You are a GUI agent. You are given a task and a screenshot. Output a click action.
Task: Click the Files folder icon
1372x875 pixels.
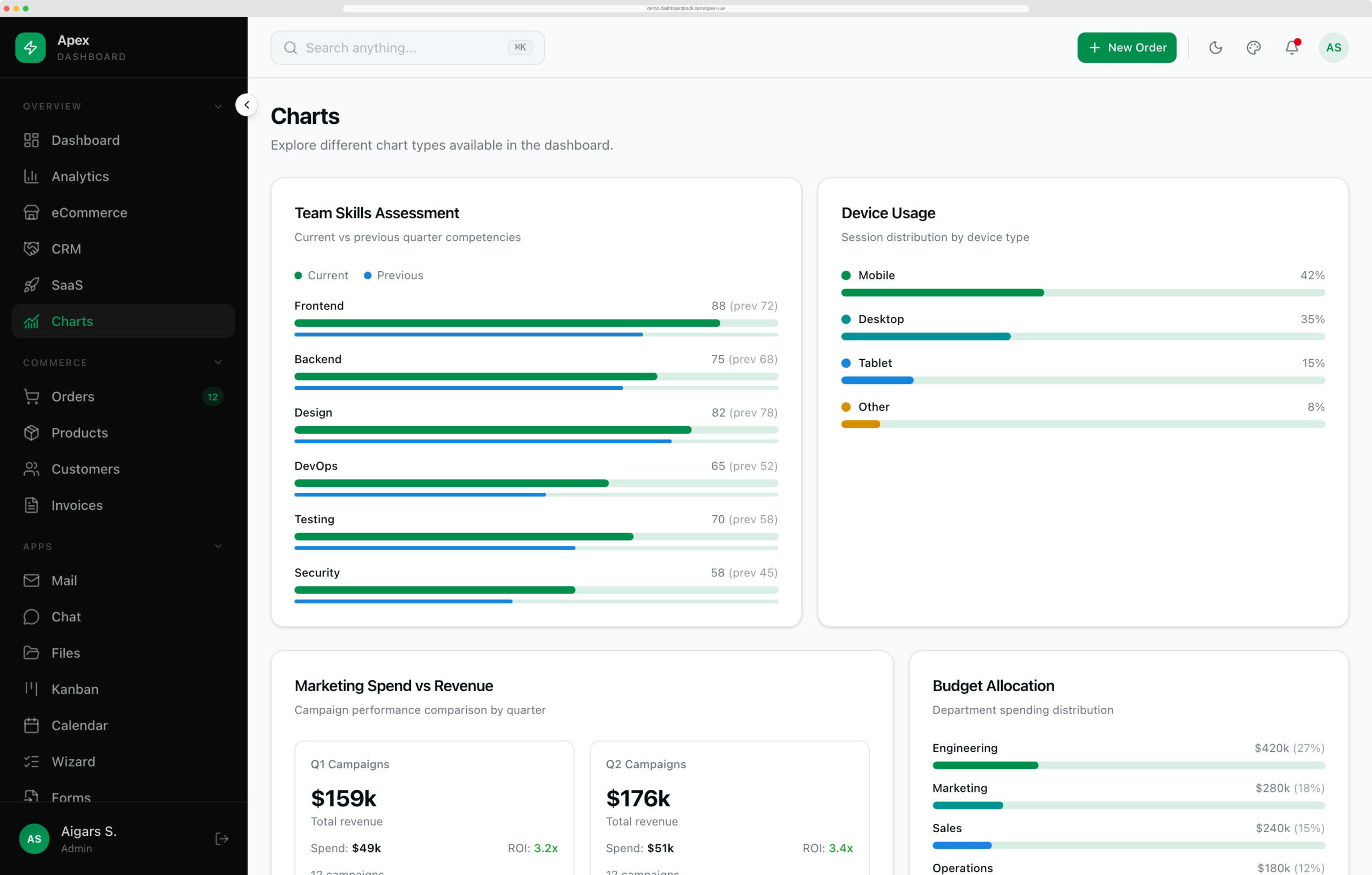pos(31,652)
